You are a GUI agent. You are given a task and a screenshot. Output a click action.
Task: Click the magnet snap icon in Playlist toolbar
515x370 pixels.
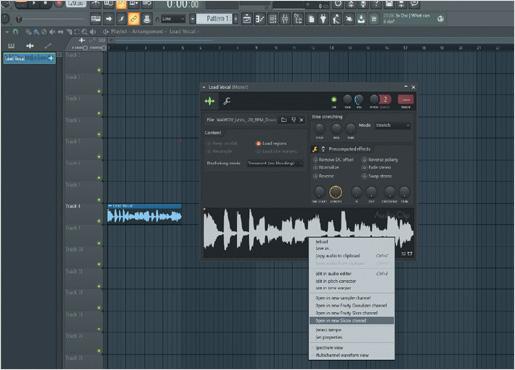point(15,32)
